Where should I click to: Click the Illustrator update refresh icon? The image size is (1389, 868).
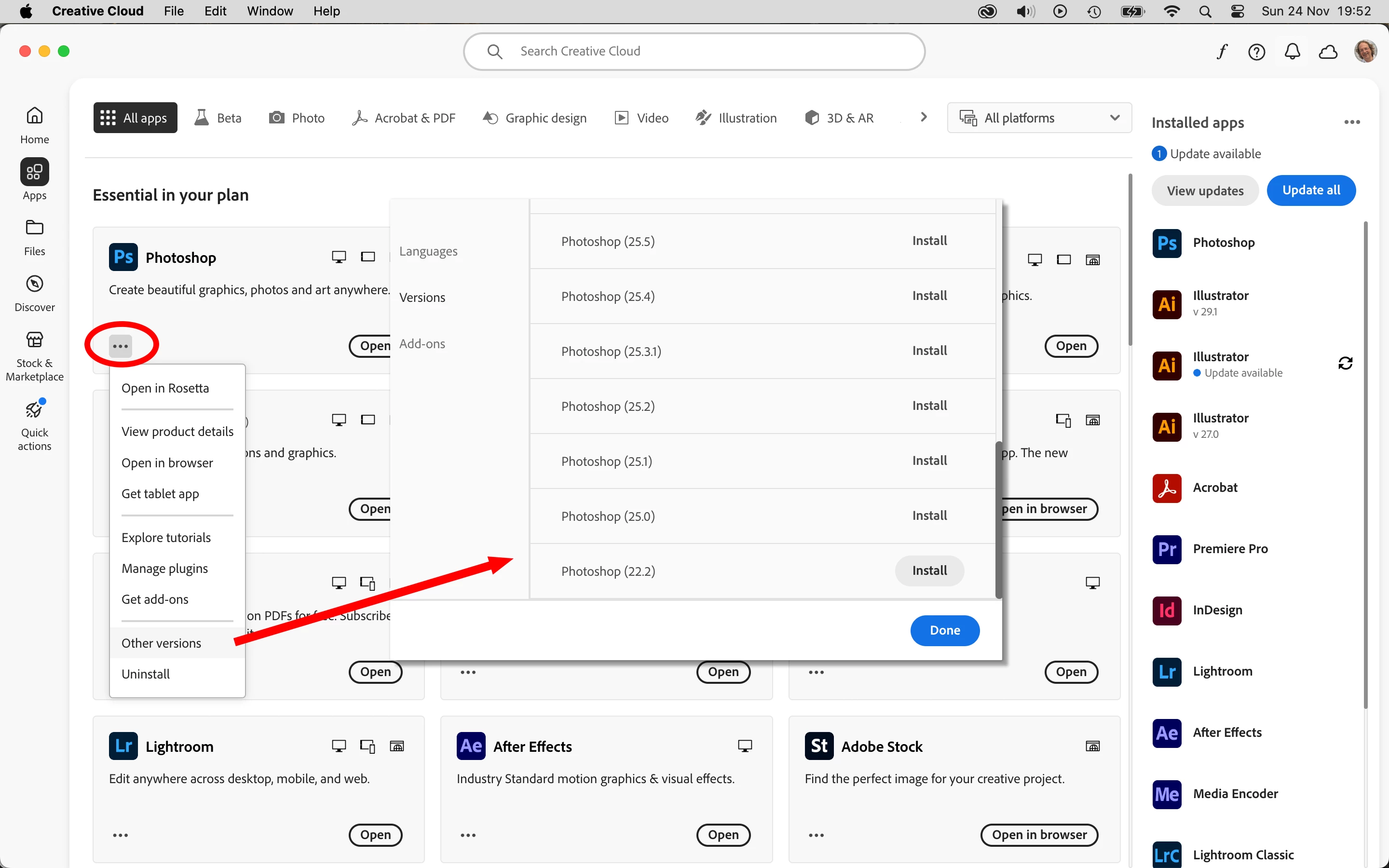point(1345,363)
